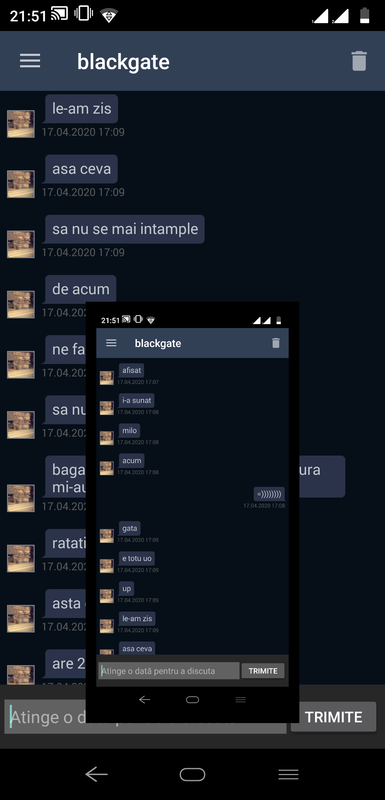Viewport: 385px width, 800px height.
Task: Tap the avatar next to the 'asa ceva' message
Action: click(x=21, y=184)
